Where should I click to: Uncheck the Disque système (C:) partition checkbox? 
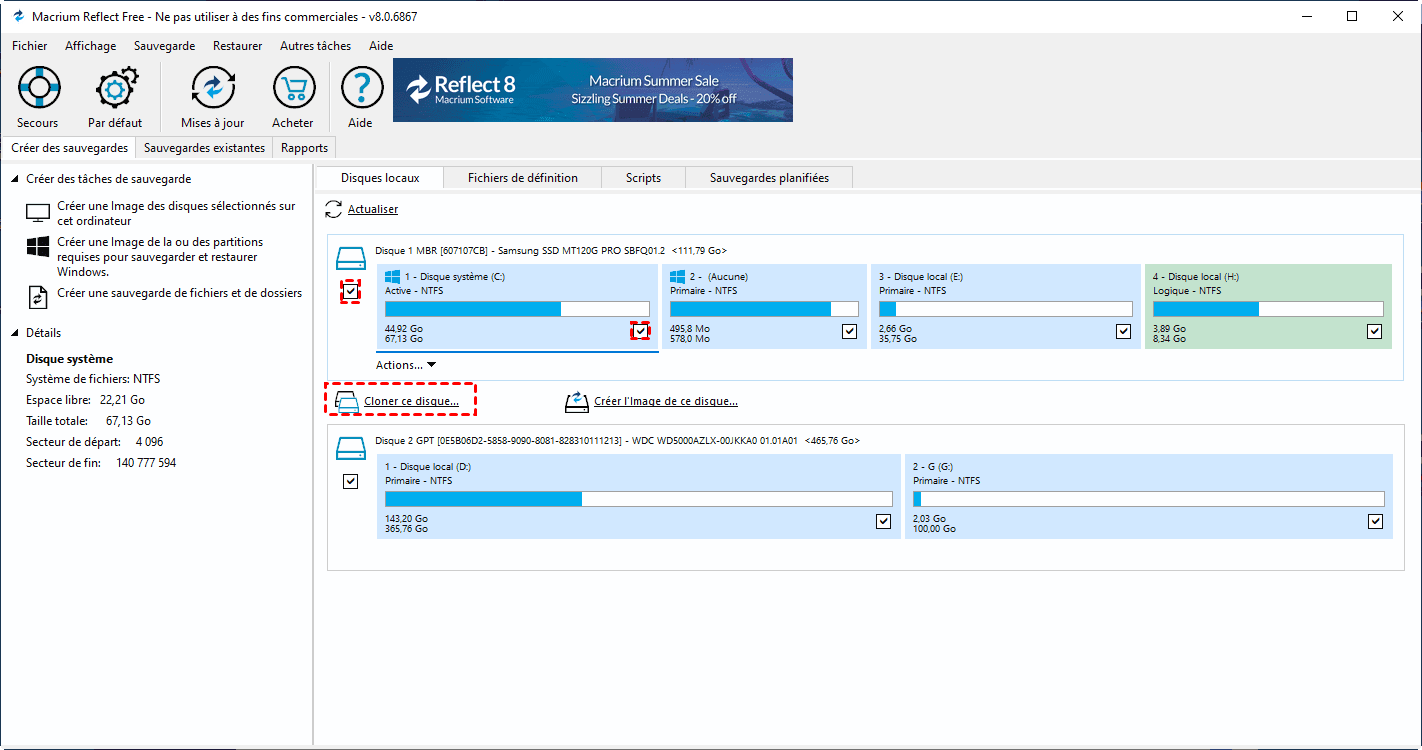[640, 331]
